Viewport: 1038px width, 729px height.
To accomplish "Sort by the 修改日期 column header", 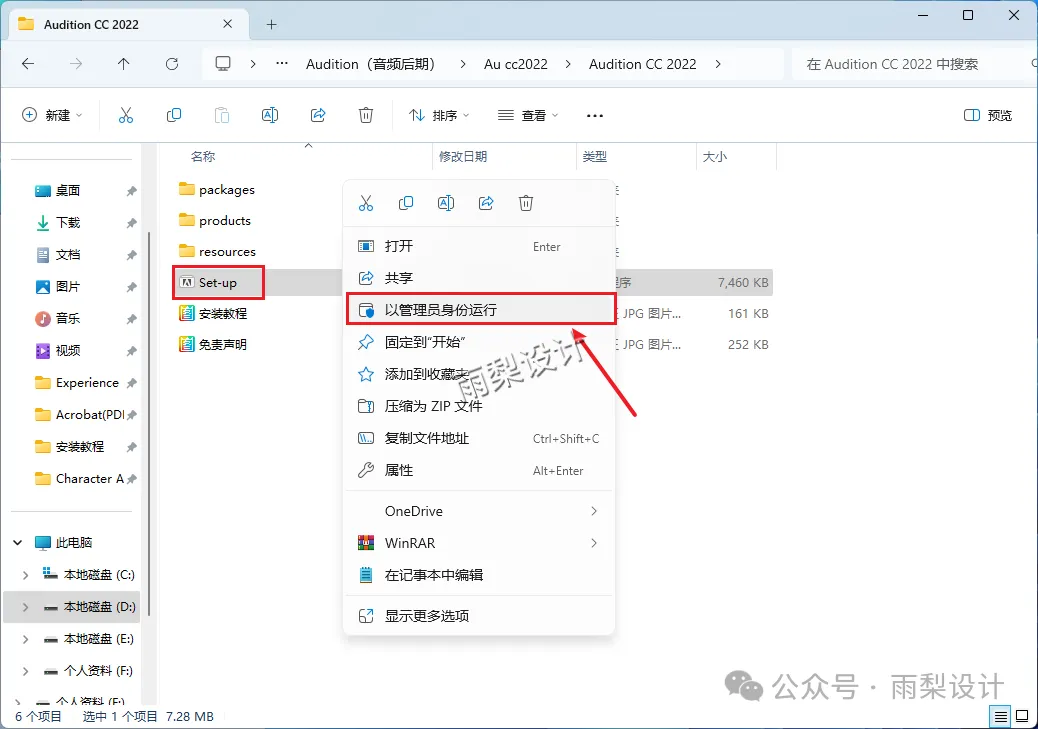I will [463, 156].
